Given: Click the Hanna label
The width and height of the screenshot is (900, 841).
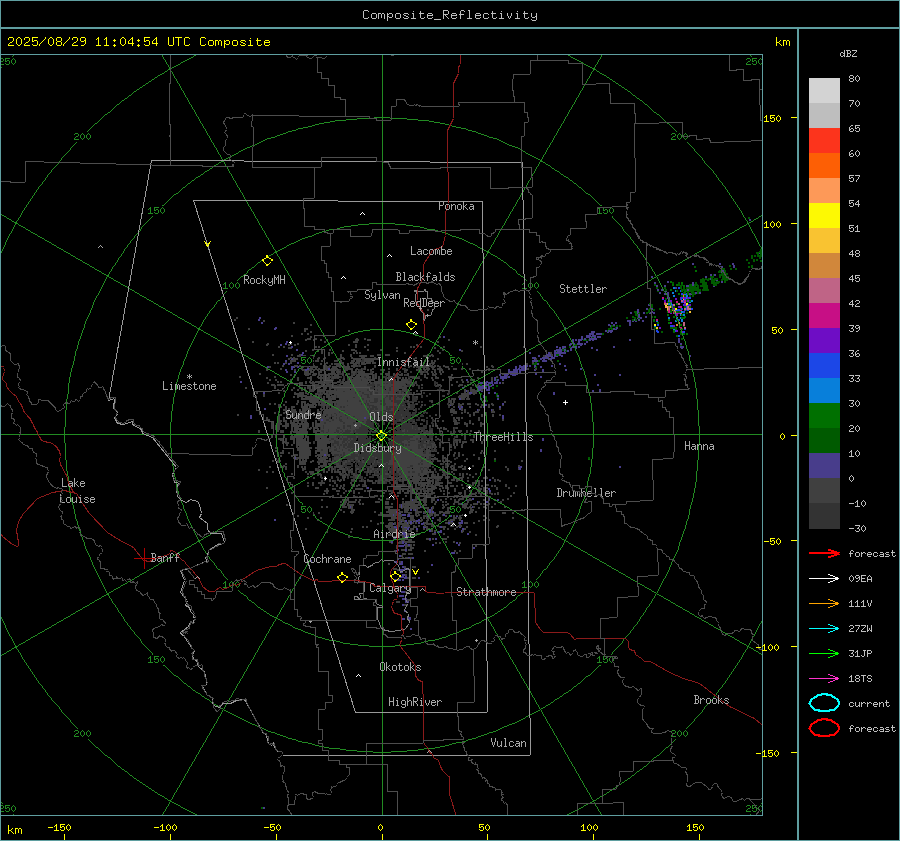Looking at the screenshot, I should (x=699, y=446).
